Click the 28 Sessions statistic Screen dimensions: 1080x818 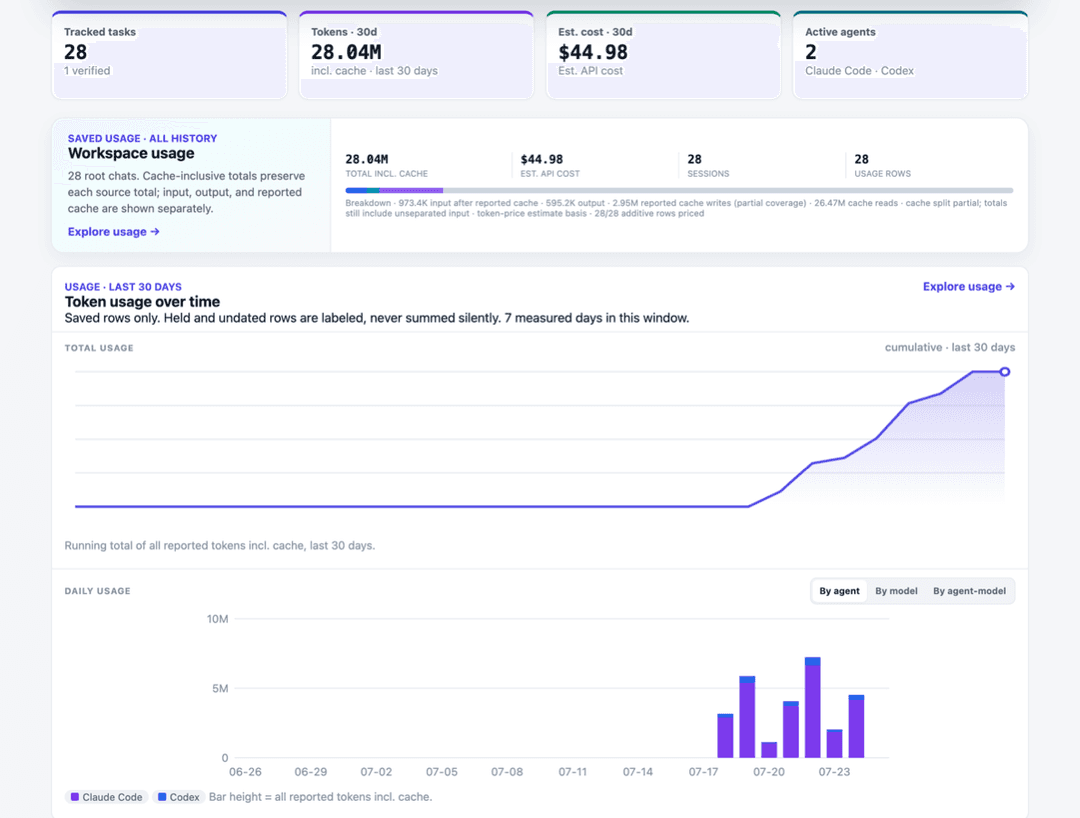click(708, 165)
